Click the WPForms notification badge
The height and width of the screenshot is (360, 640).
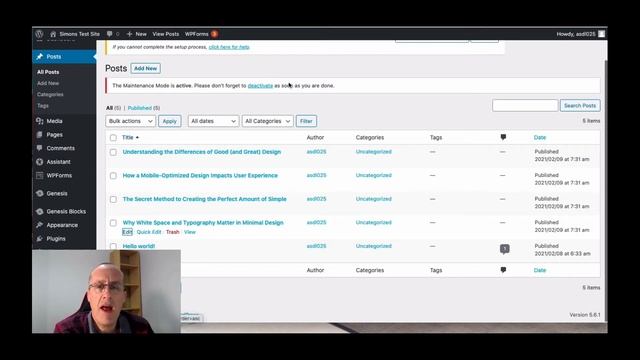(214, 34)
